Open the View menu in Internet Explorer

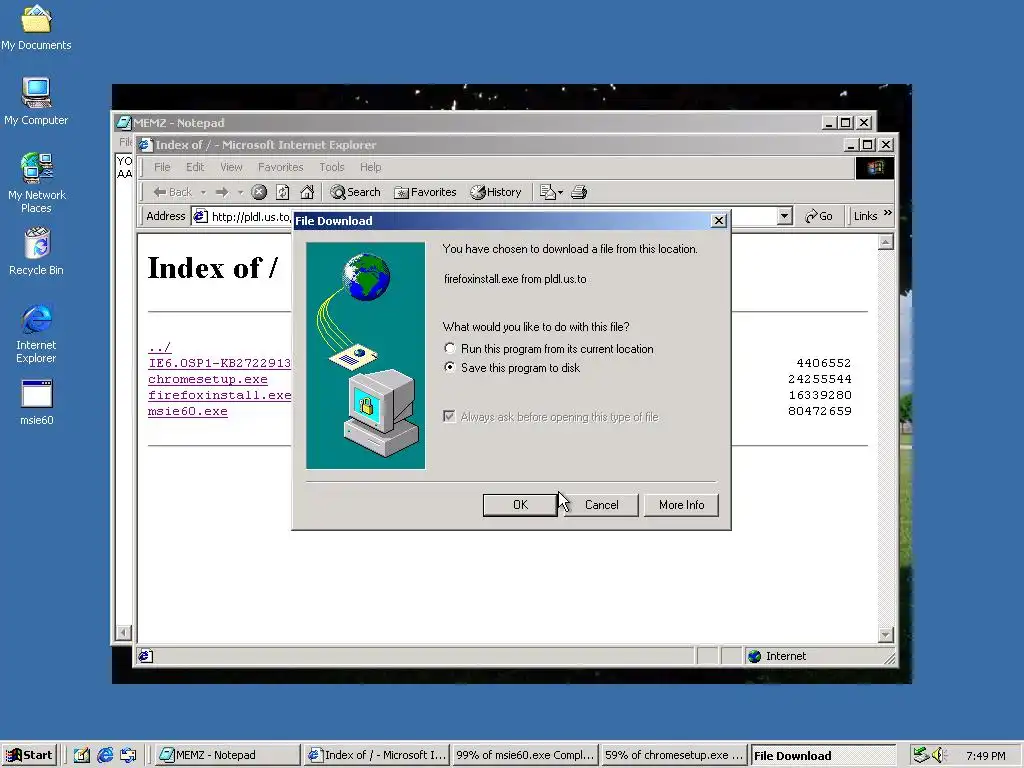[231, 167]
